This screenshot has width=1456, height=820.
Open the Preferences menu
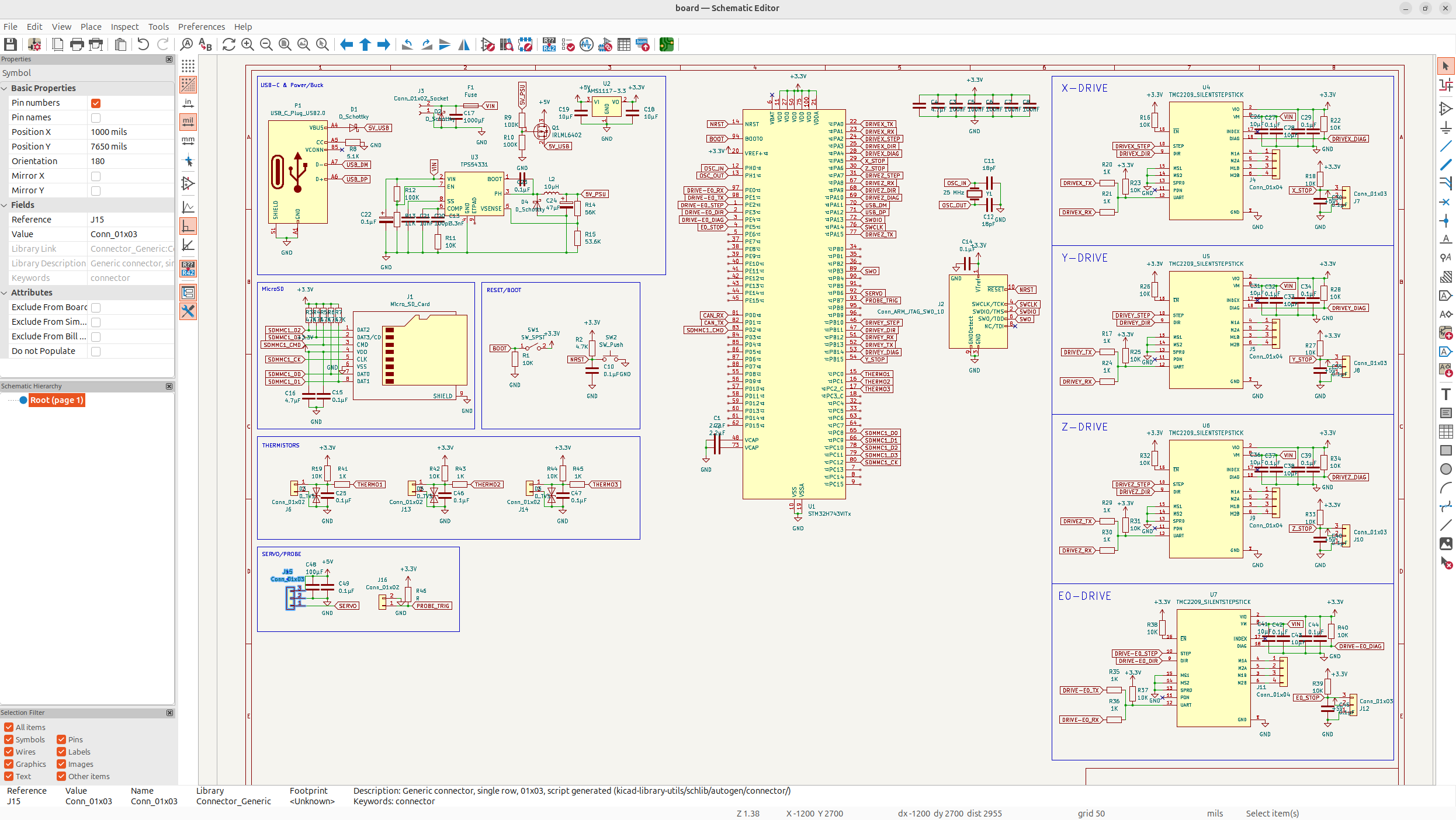[202, 27]
